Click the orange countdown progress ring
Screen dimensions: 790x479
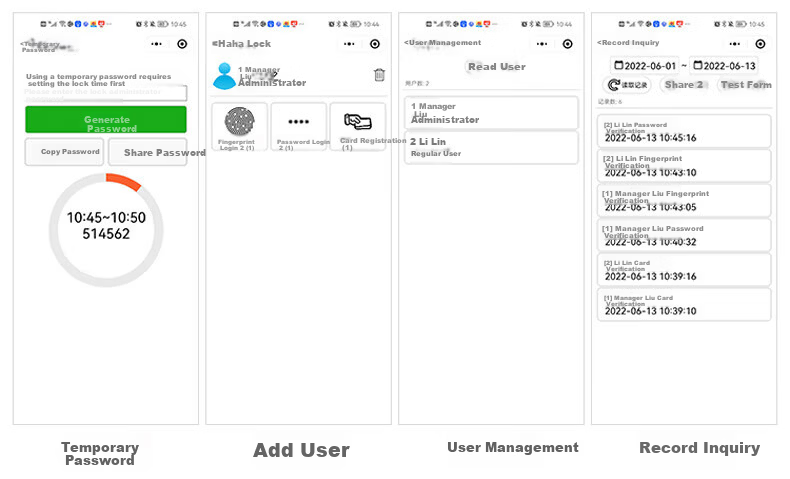(123, 182)
